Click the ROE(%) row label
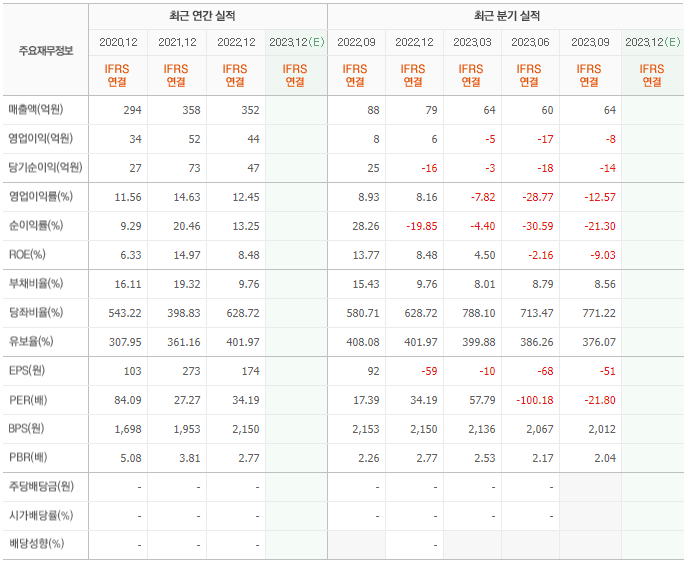Screen dimensions: 694x564 tap(27, 255)
